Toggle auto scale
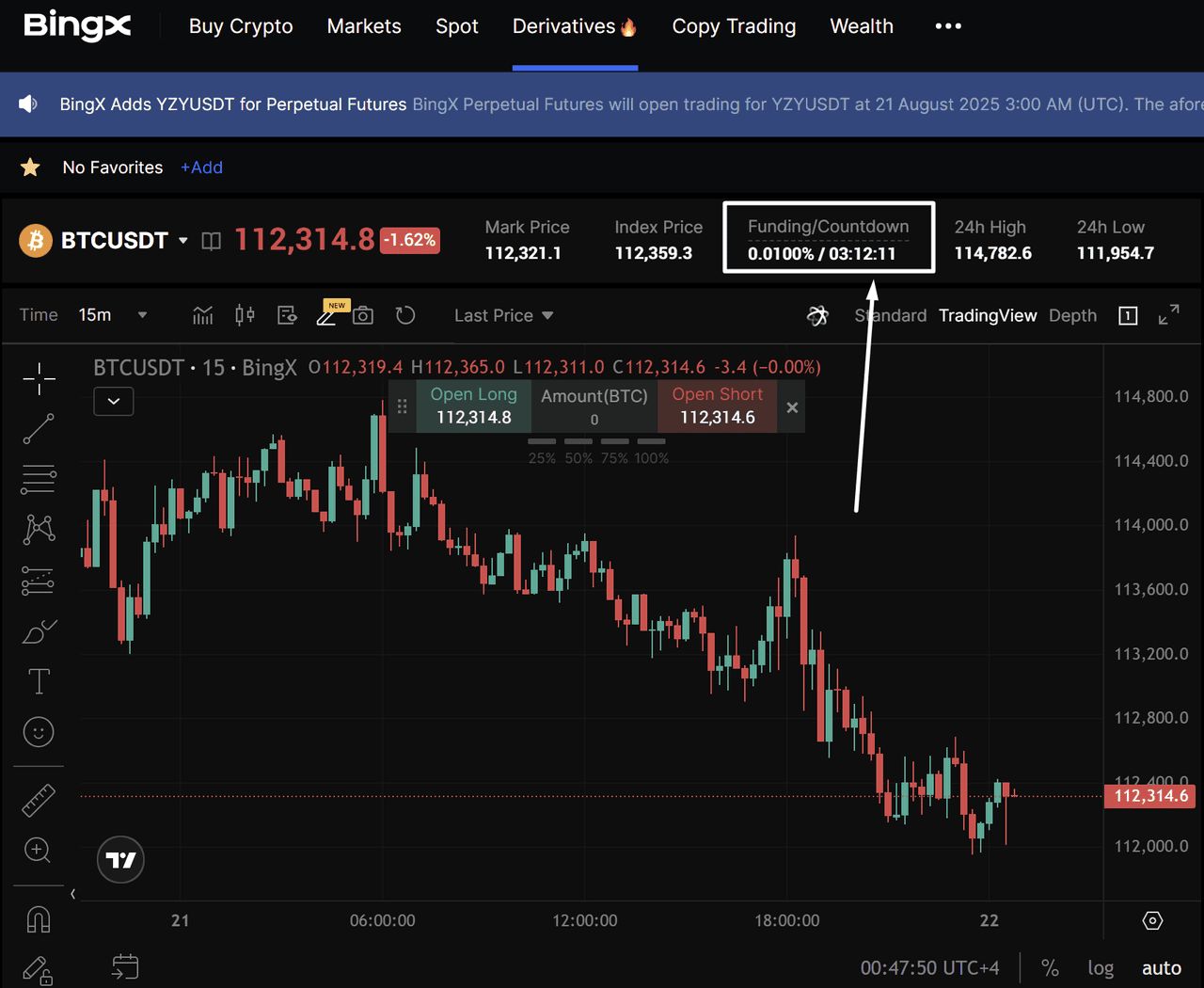1204x988 pixels. (x=1162, y=968)
